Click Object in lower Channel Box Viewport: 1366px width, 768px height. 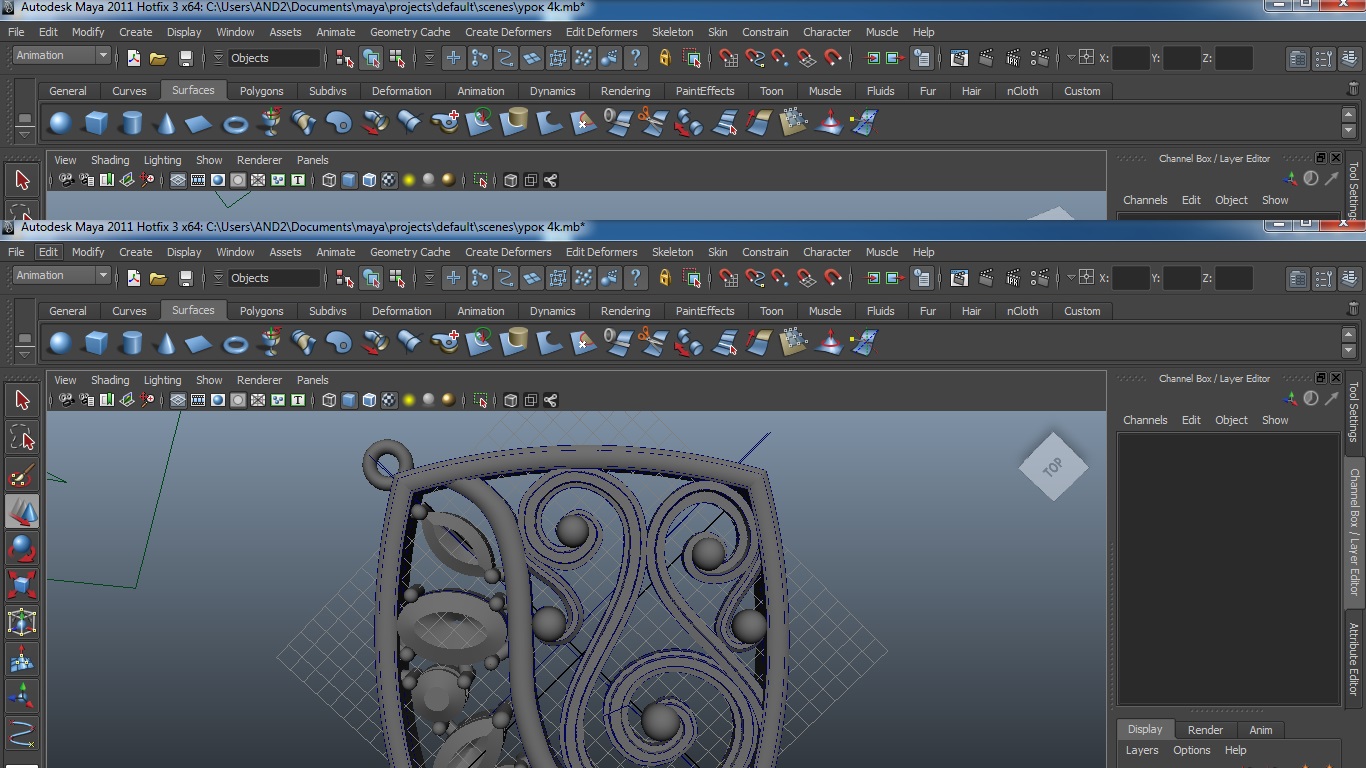tap(1231, 420)
